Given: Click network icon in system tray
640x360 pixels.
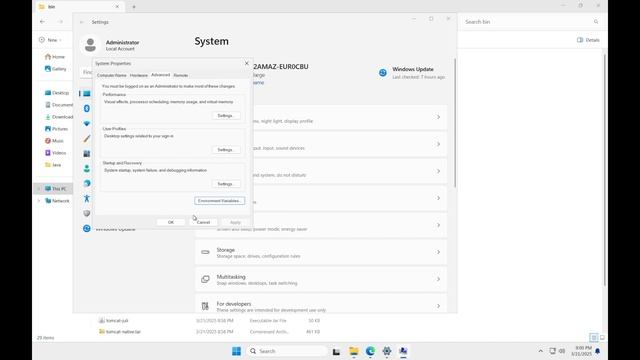Looking at the screenshot, I should pos(552,351).
